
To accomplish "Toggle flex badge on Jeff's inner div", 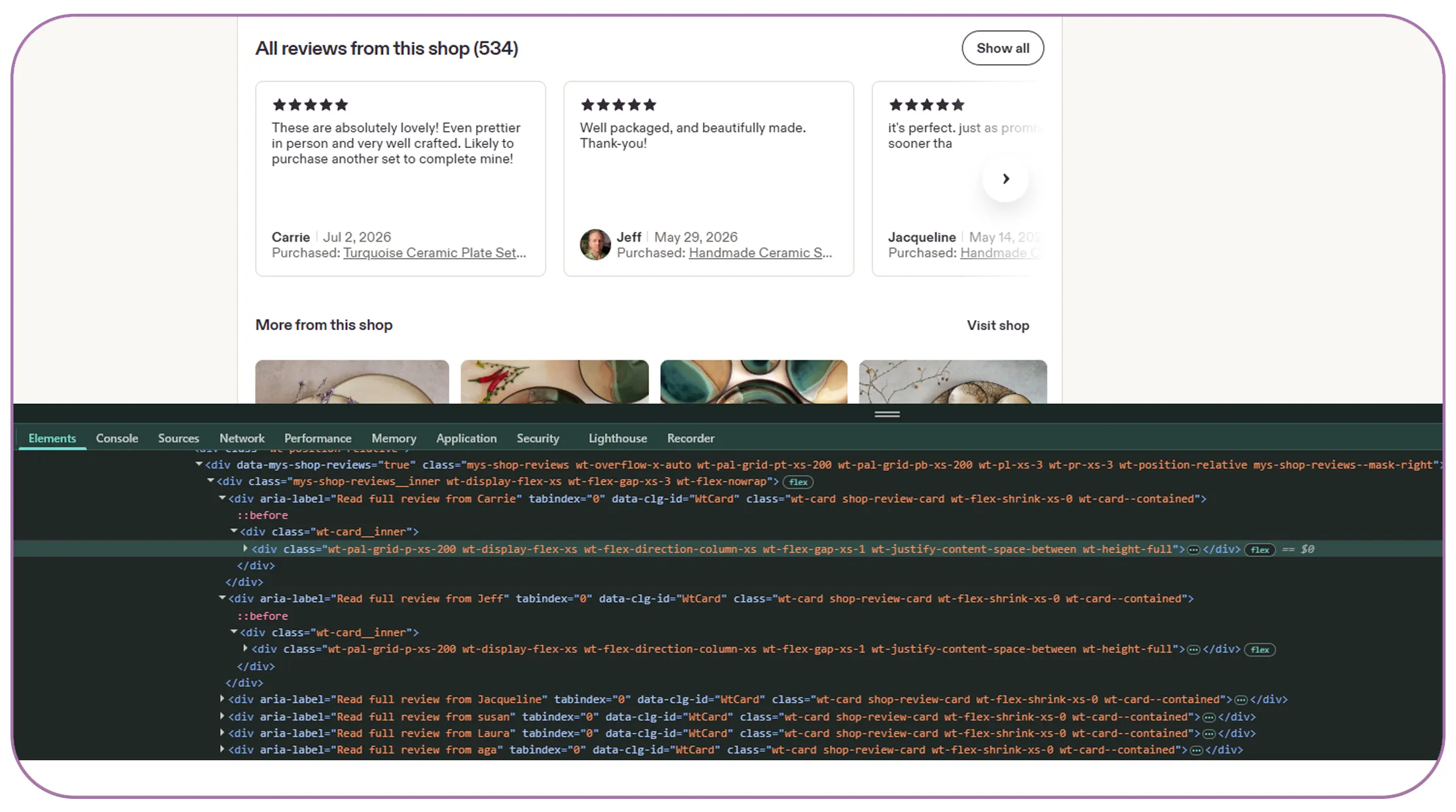I will pyautogui.click(x=1260, y=650).
